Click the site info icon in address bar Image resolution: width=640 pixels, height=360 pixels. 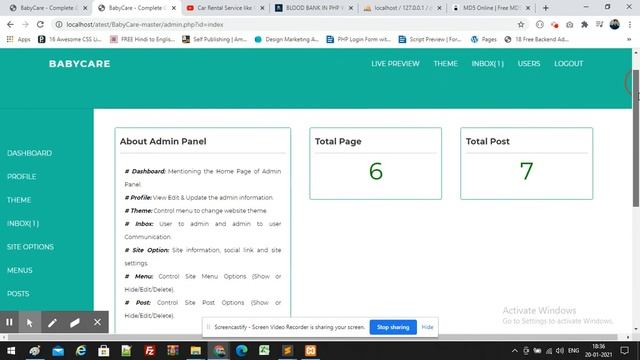[59, 24]
